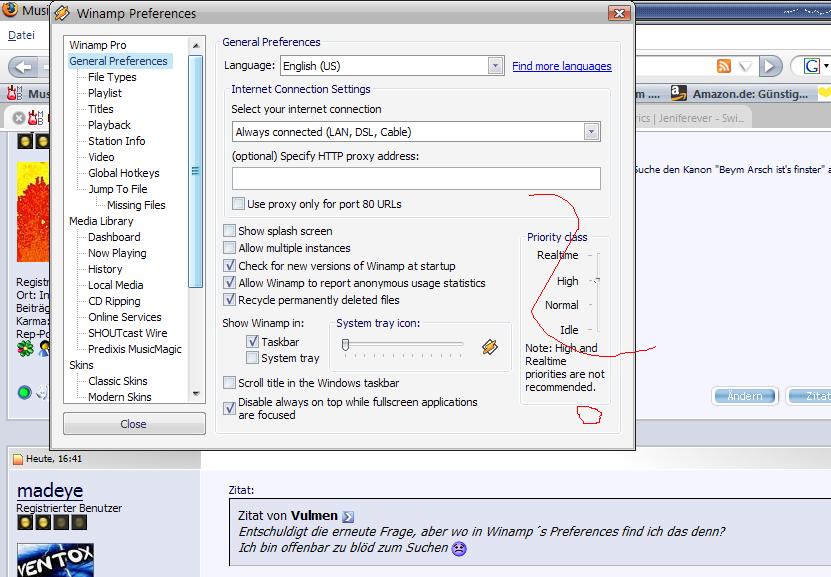
Task: Click the HTTP proxy address field
Action: [416, 179]
